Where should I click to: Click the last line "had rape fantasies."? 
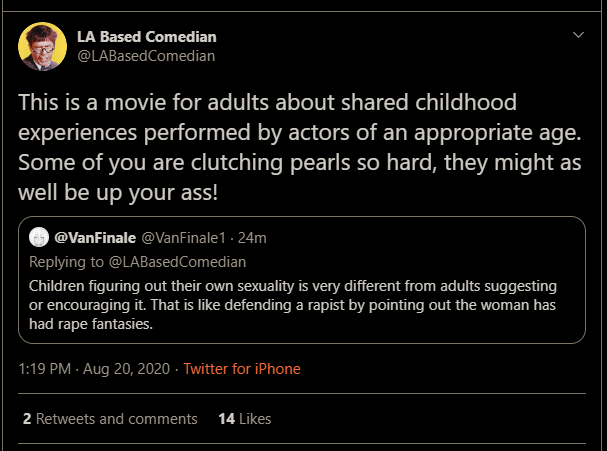click(x=91, y=324)
